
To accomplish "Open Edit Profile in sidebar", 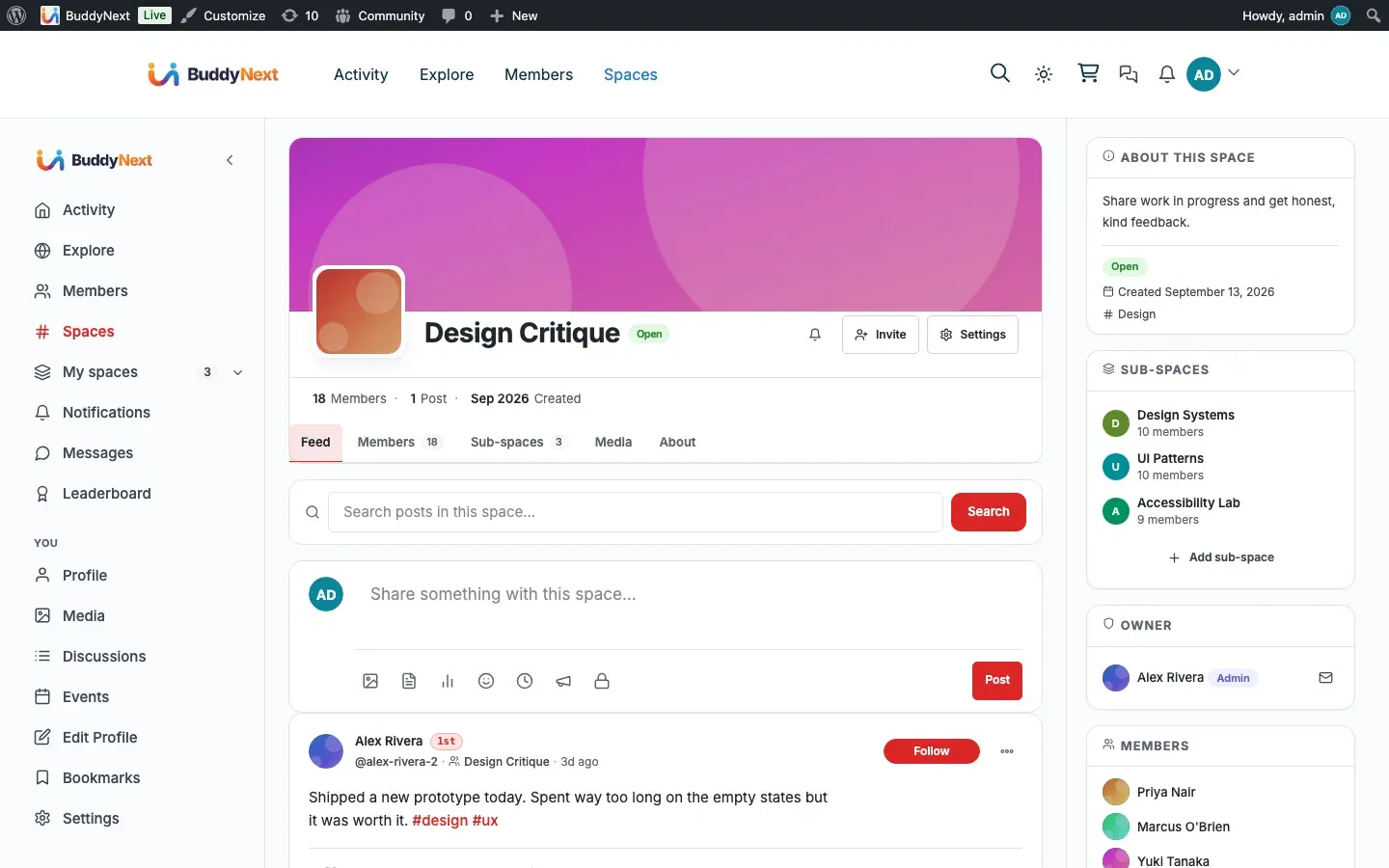I will pos(99,738).
